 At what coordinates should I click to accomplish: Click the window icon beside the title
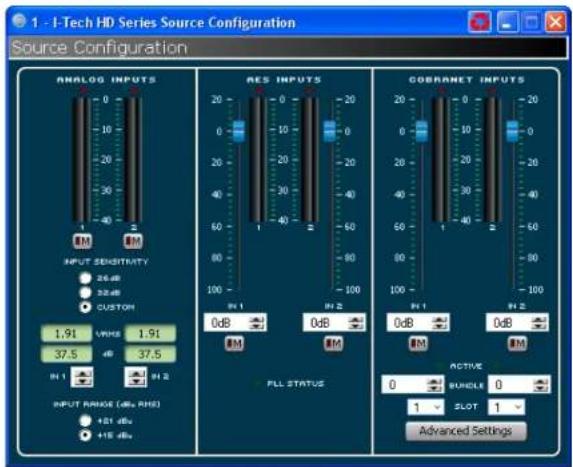click(19, 21)
